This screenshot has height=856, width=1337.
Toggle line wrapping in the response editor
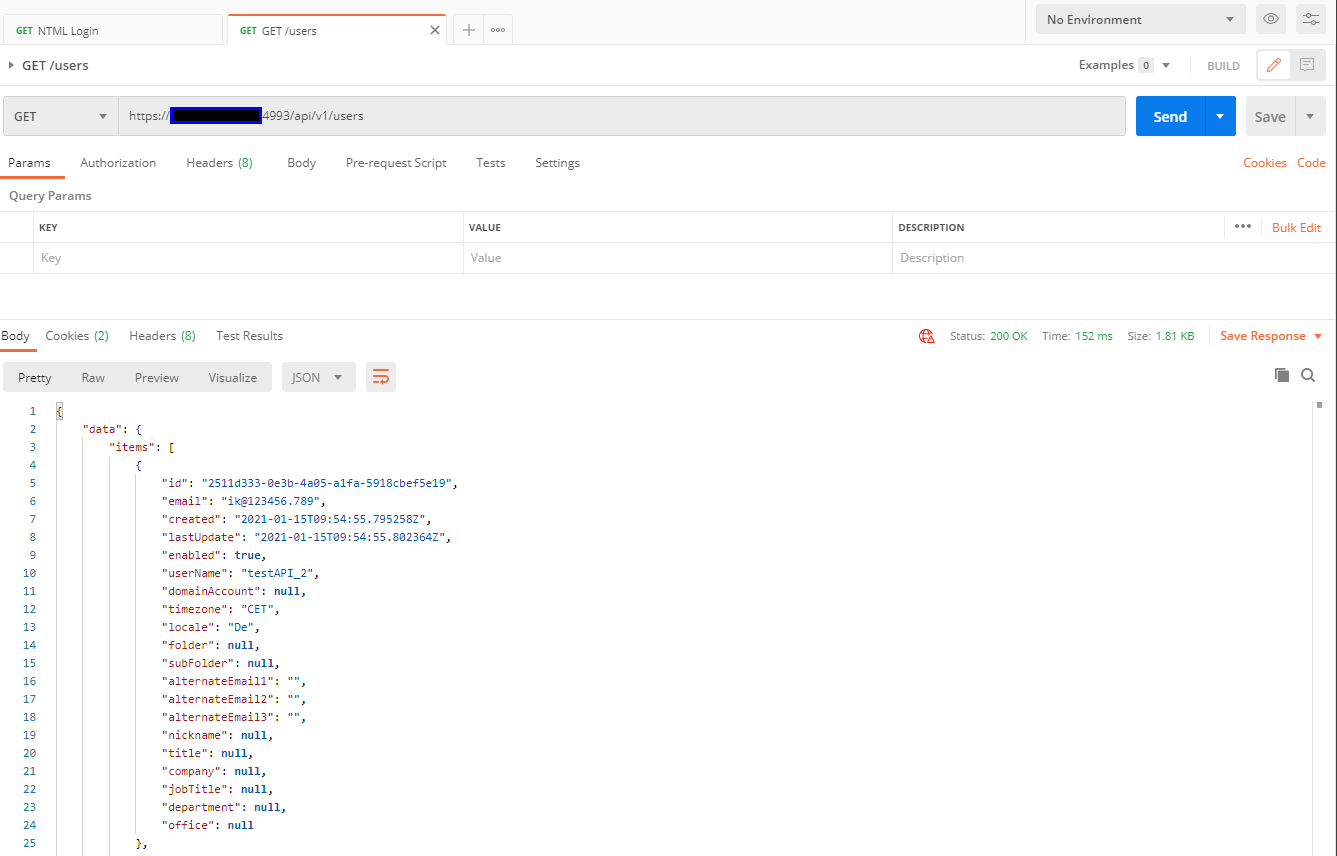pos(380,377)
